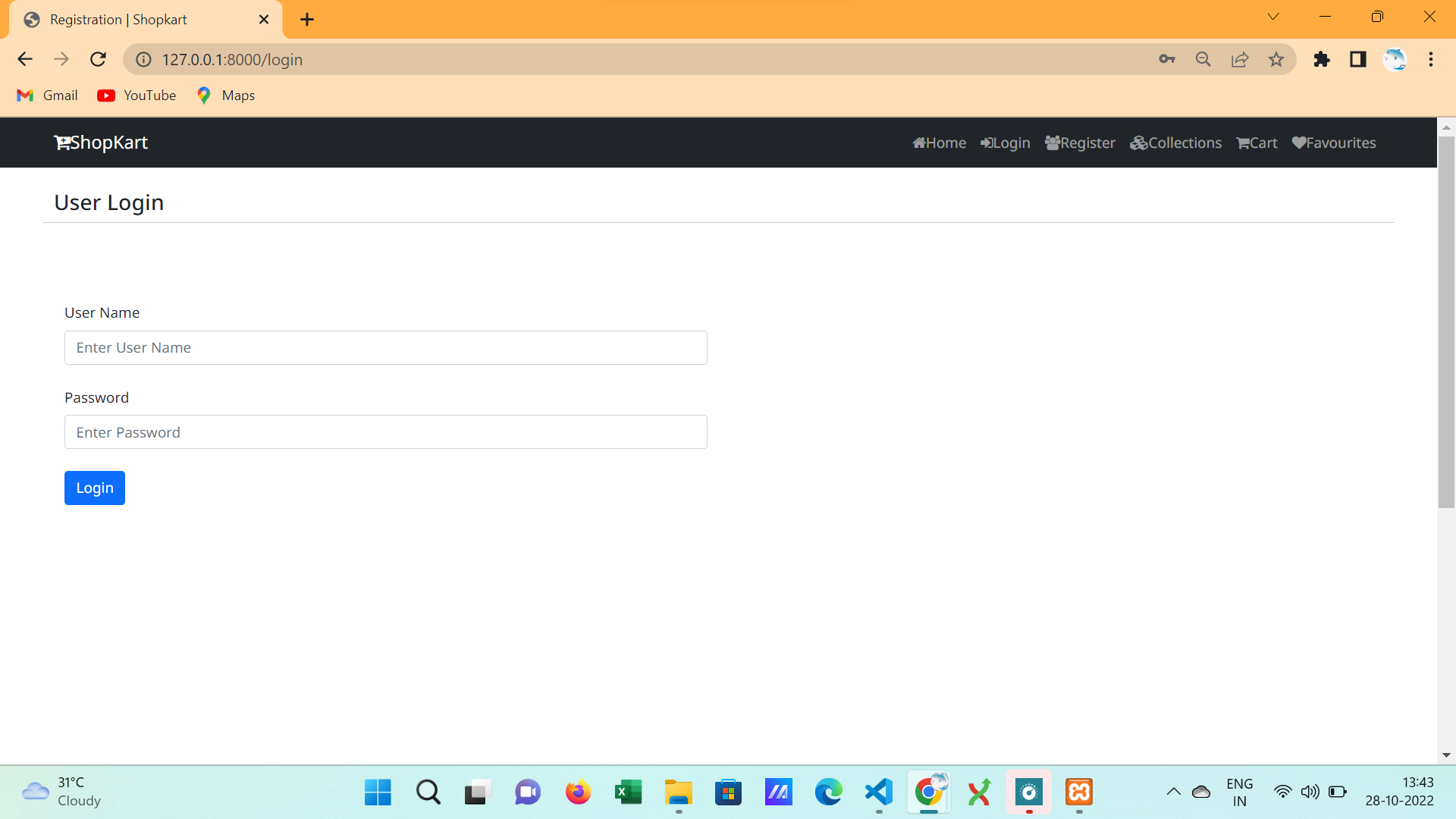The width and height of the screenshot is (1456, 819).
Task: Click the Enter User Name field
Action: [x=385, y=347]
